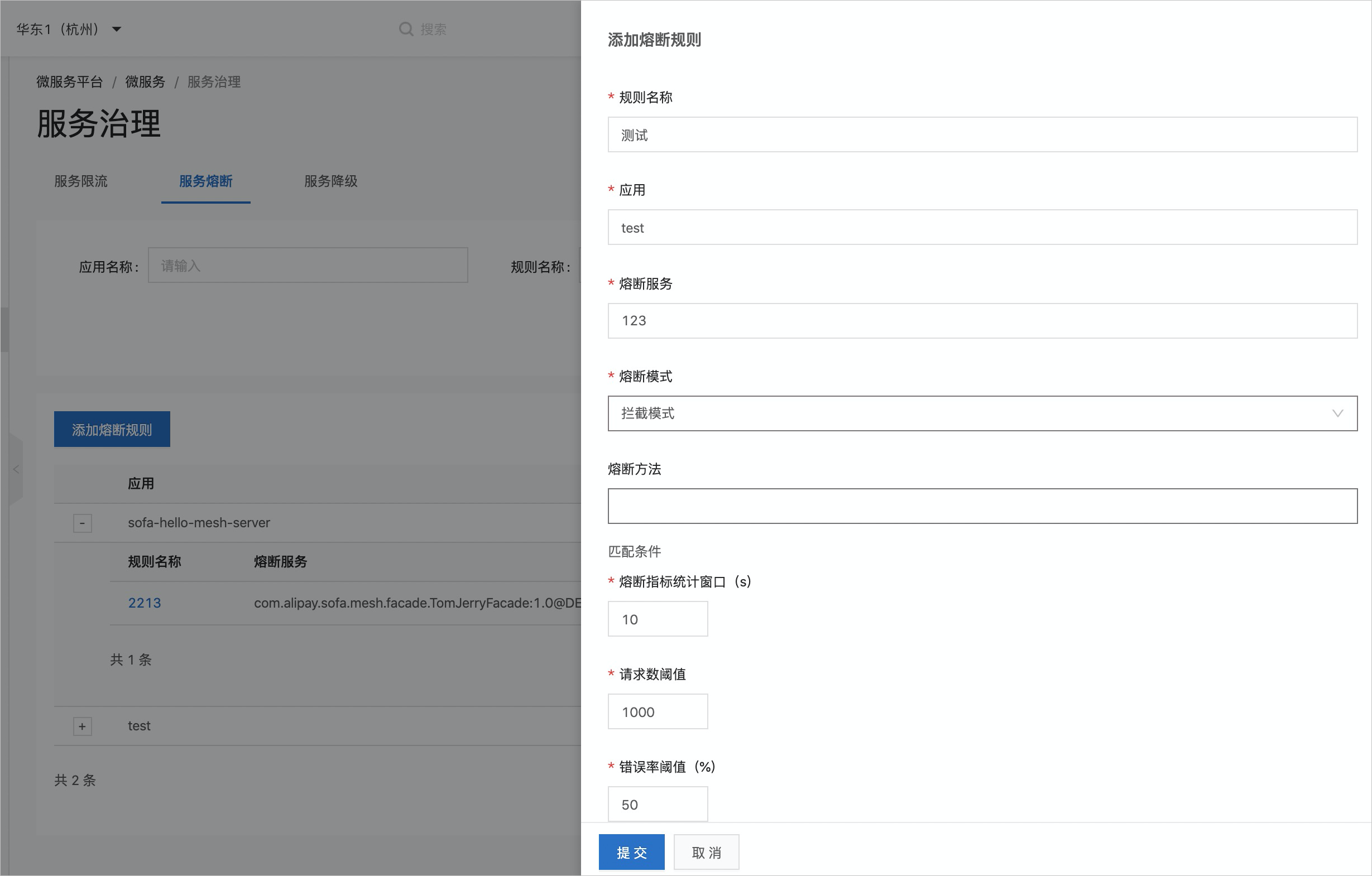This screenshot has width=1372, height=876.
Task: Click the 服务治理 breadcrumb text
Action: click(x=214, y=81)
